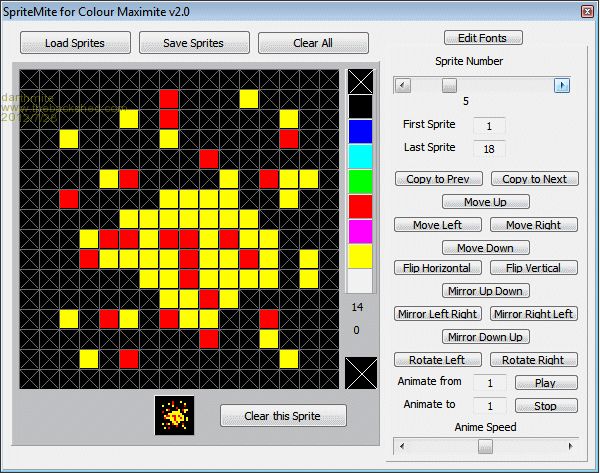Open the Edit Fonts dialog

[483, 38]
